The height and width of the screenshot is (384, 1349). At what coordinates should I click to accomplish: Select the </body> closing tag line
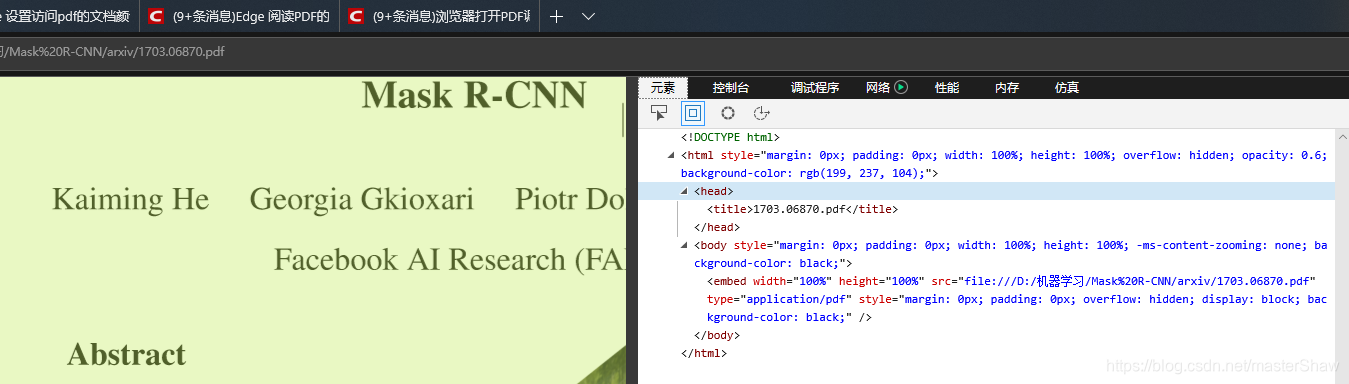coord(716,335)
